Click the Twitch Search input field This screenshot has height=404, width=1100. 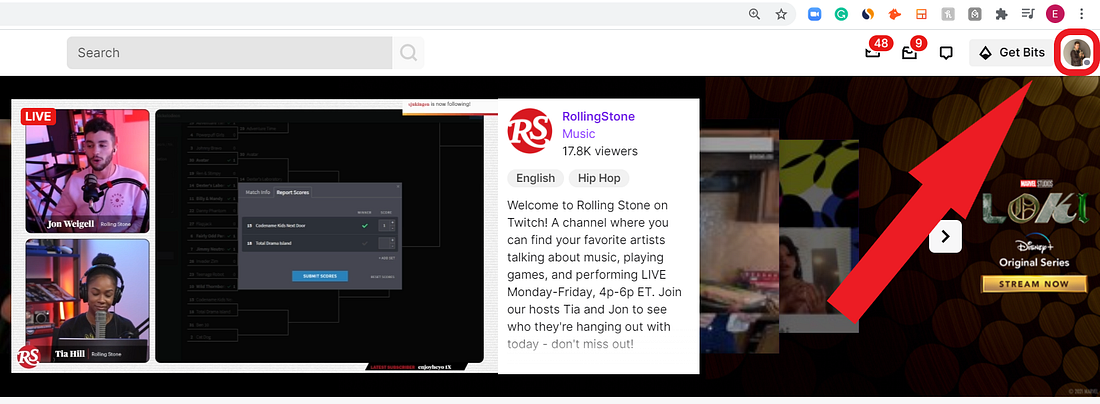click(229, 53)
